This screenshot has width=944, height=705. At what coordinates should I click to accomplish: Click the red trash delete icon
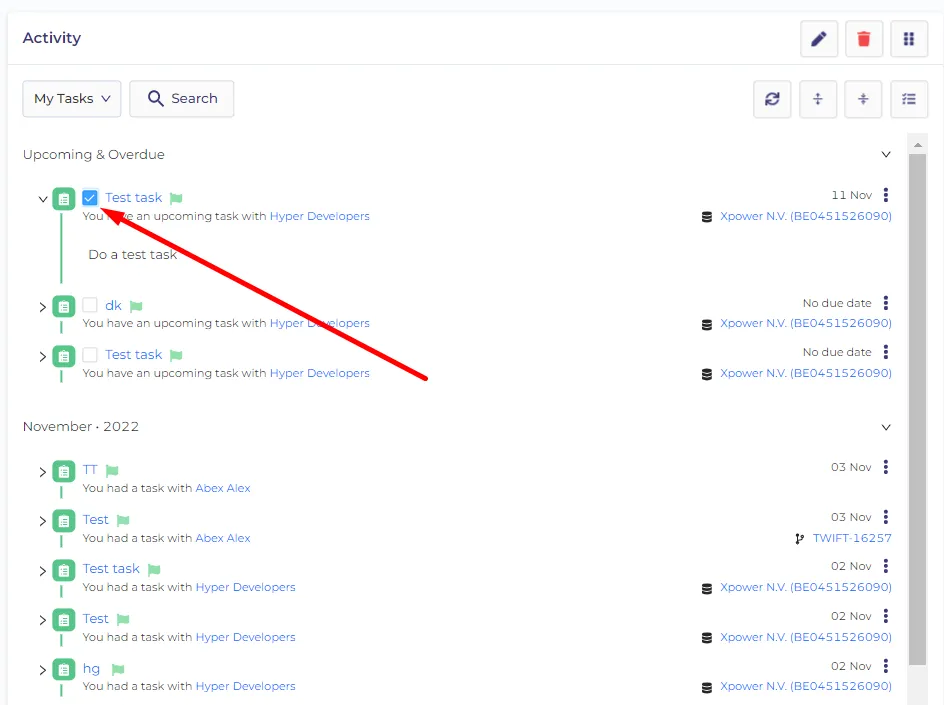(864, 39)
